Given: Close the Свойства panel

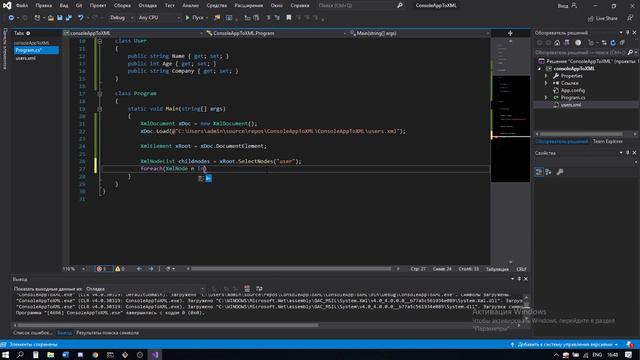Looking at the screenshot, I should click(634, 153).
